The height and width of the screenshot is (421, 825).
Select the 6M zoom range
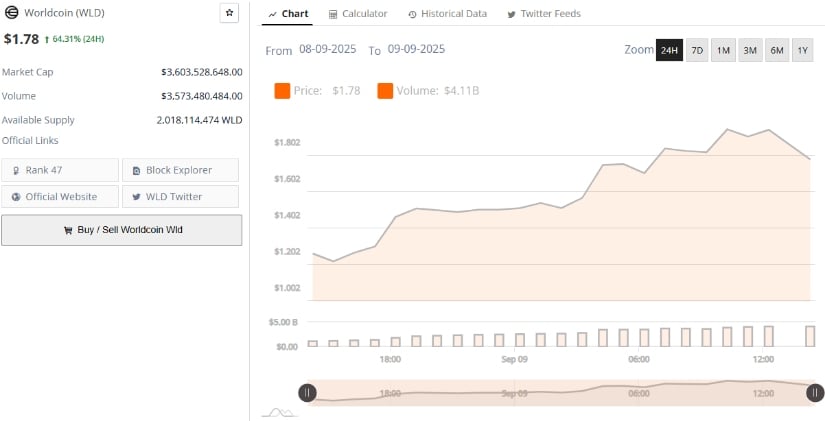(x=777, y=50)
